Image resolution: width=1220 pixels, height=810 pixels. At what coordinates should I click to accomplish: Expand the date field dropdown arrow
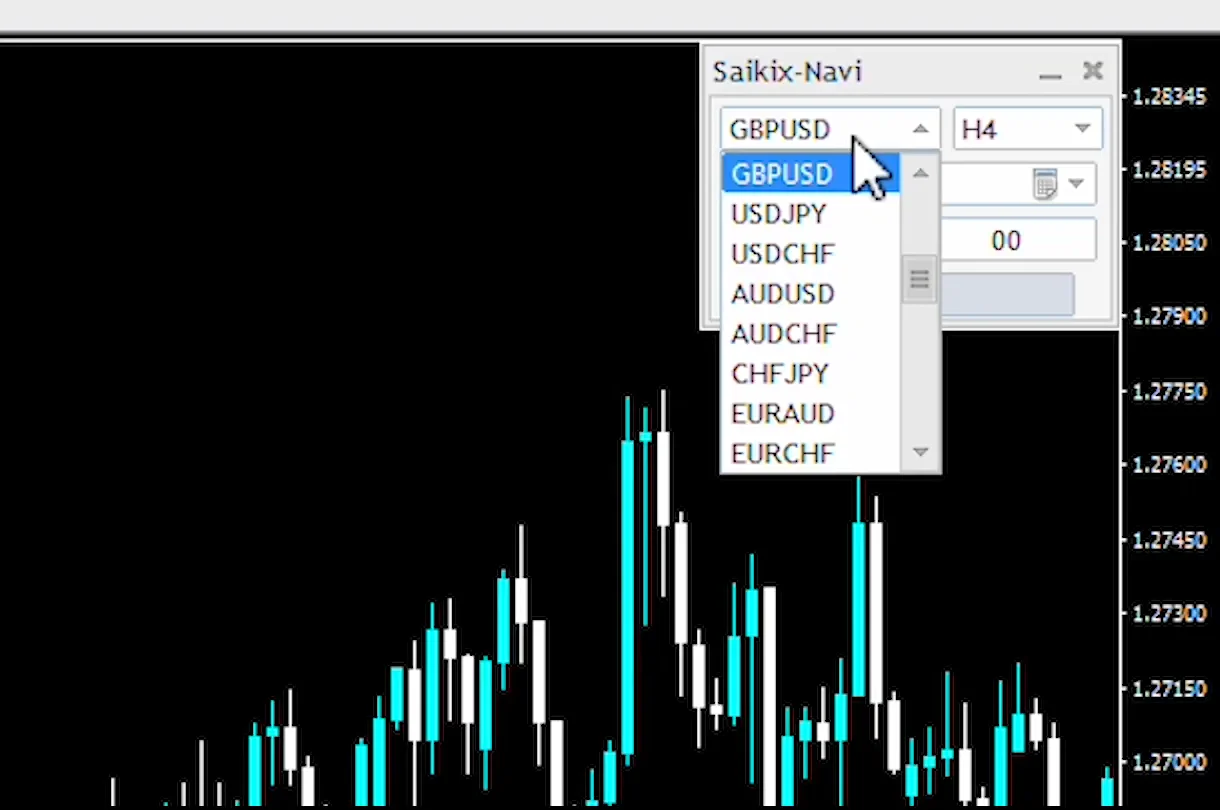point(1076,184)
